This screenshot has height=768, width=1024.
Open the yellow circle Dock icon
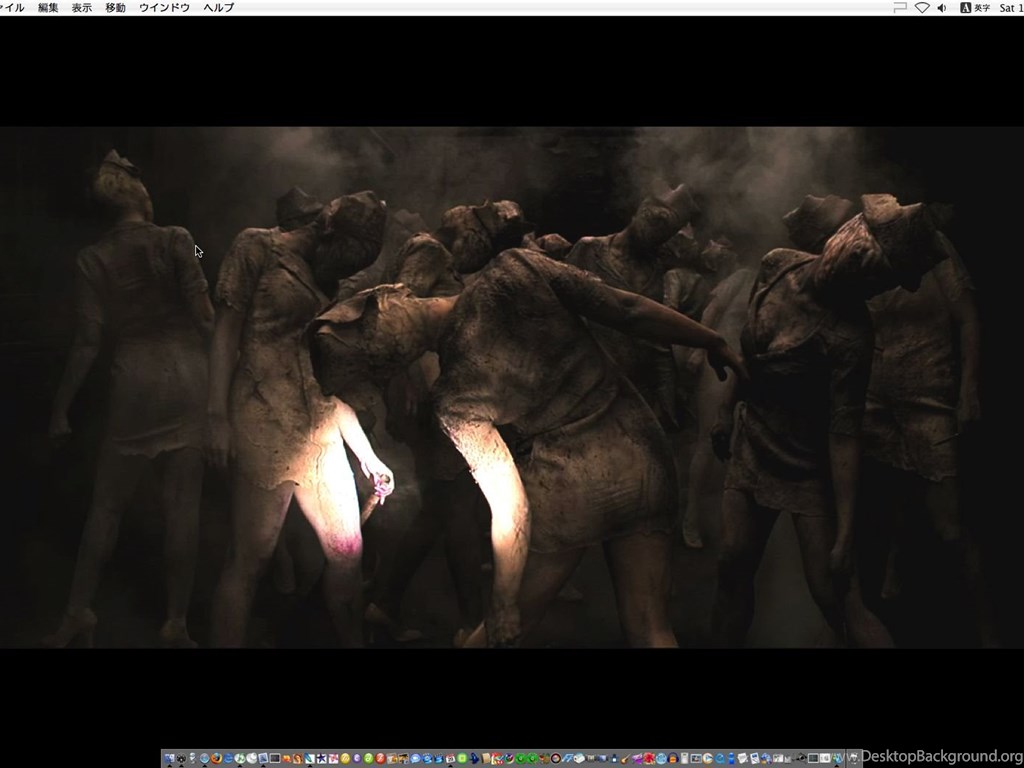tap(345, 758)
